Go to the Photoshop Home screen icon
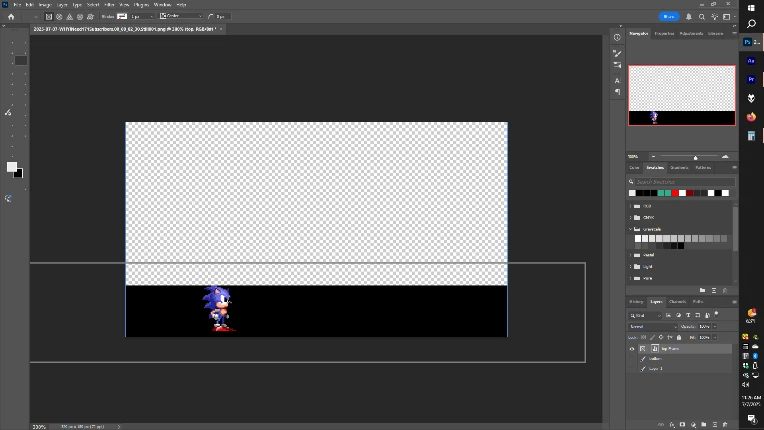Image resolution: width=764 pixels, height=430 pixels. 11,17
